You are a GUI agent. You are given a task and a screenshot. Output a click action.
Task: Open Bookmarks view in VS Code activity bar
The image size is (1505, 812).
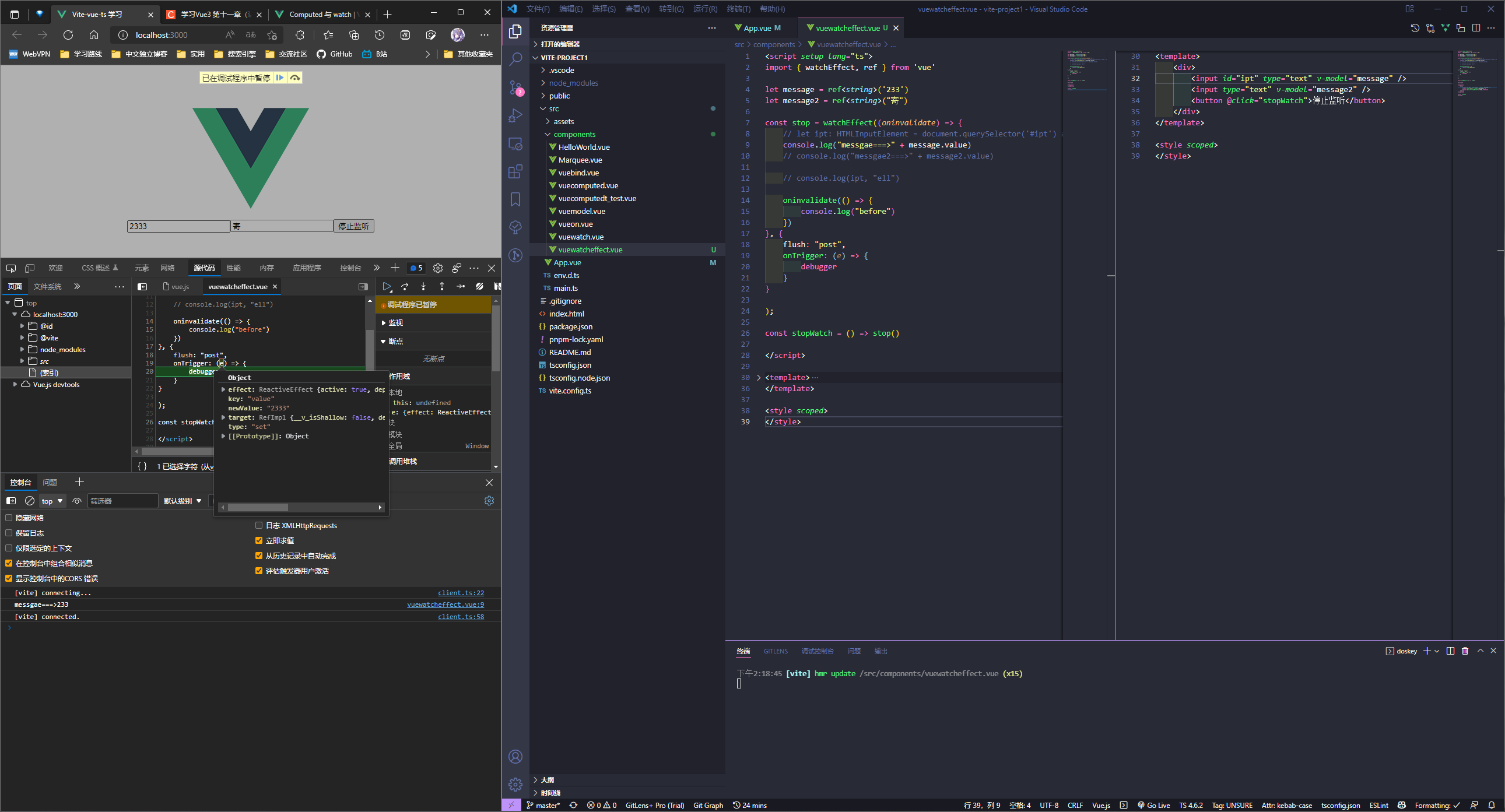click(x=515, y=199)
